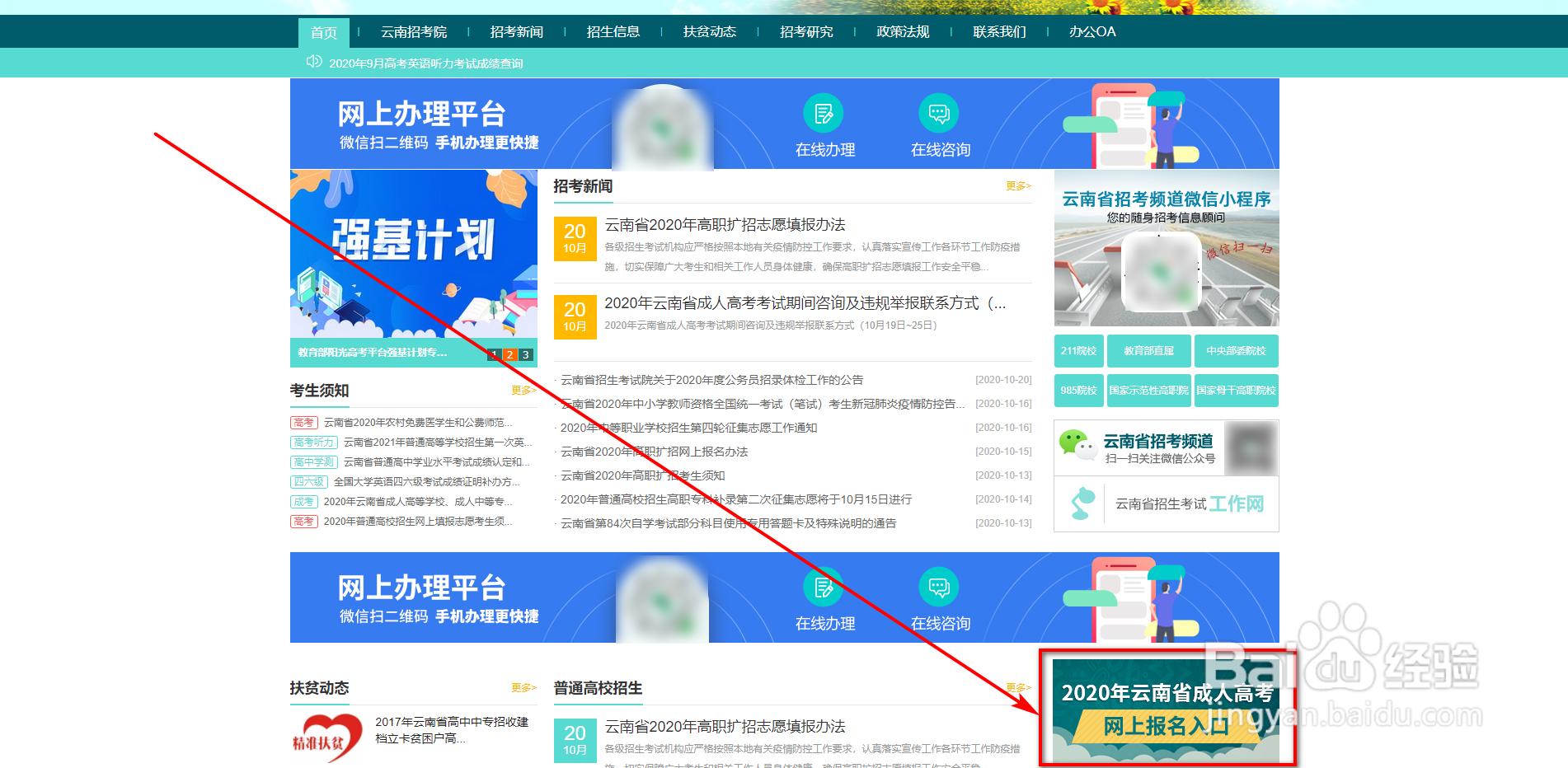The height and width of the screenshot is (768, 1568).
Task: Click the 在线办理 icon in the lower banner
Action: pos(824,588)
